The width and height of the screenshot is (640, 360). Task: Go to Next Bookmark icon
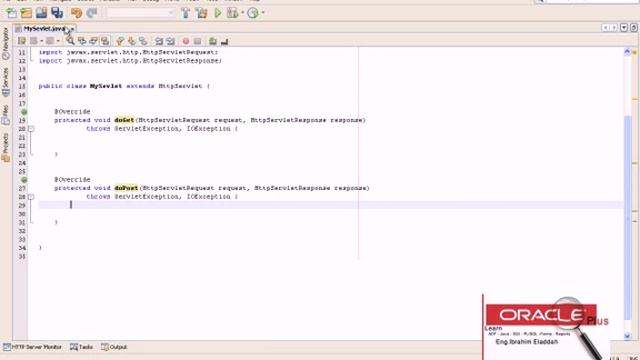click(x=131, y=41)
